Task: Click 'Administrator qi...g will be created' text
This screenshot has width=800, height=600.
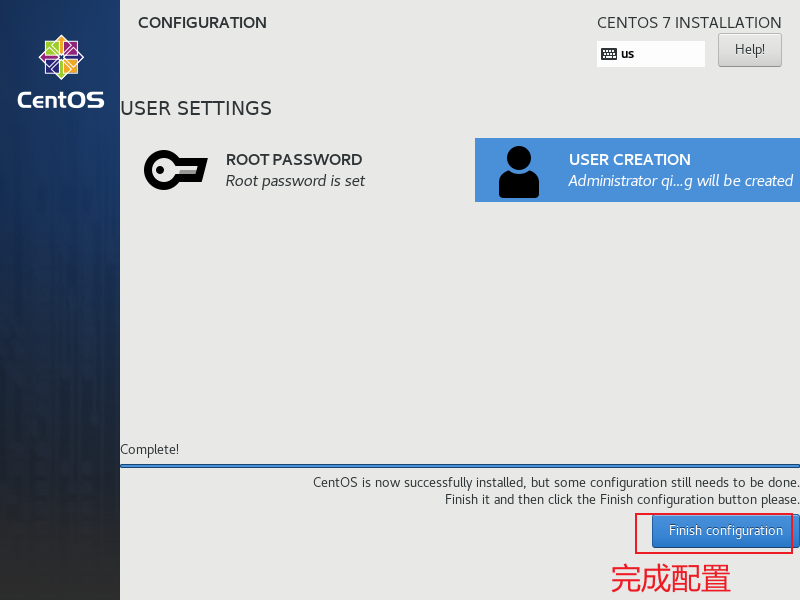Action: pos(681,181)
